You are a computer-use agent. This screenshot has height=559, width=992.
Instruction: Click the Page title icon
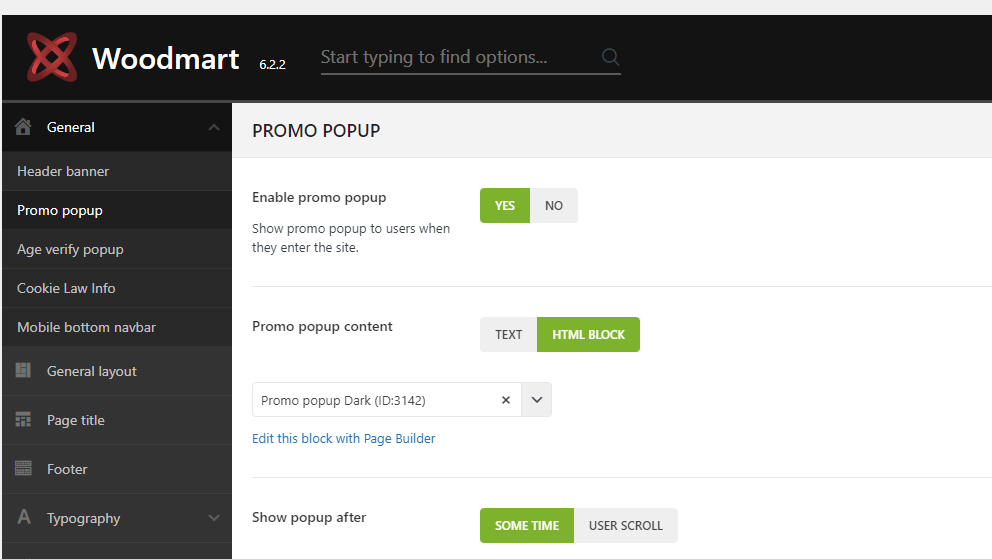(x=24, y=420)
